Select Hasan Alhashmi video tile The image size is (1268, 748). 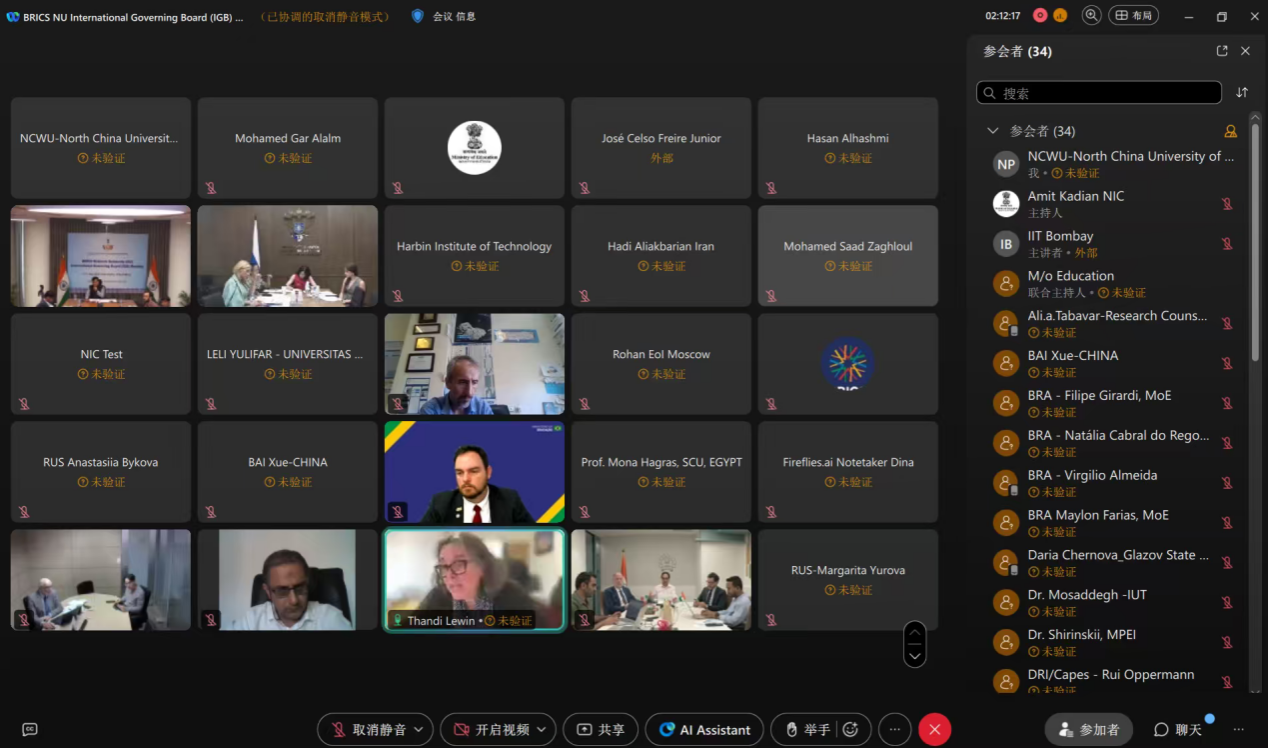click(x=848, y=148)
